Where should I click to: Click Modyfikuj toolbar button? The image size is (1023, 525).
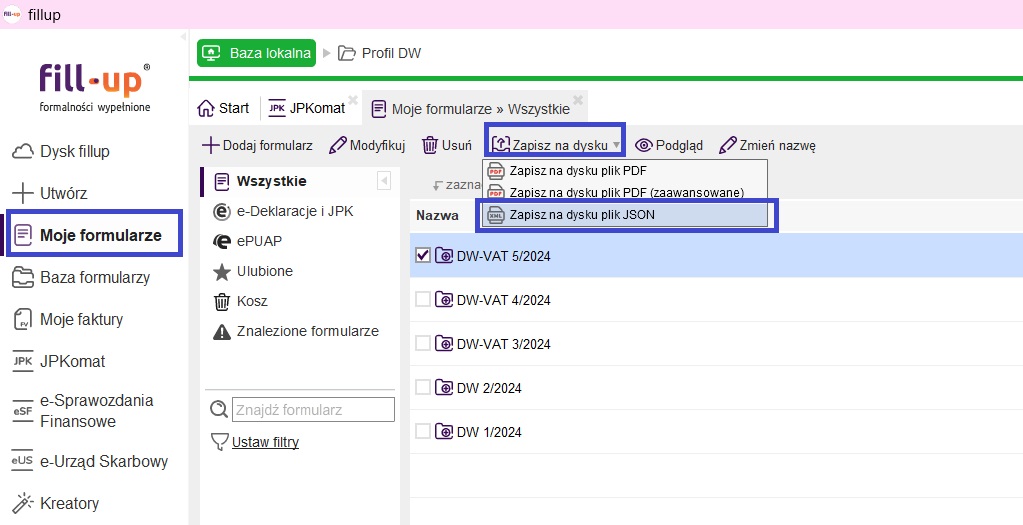point(367,145)
